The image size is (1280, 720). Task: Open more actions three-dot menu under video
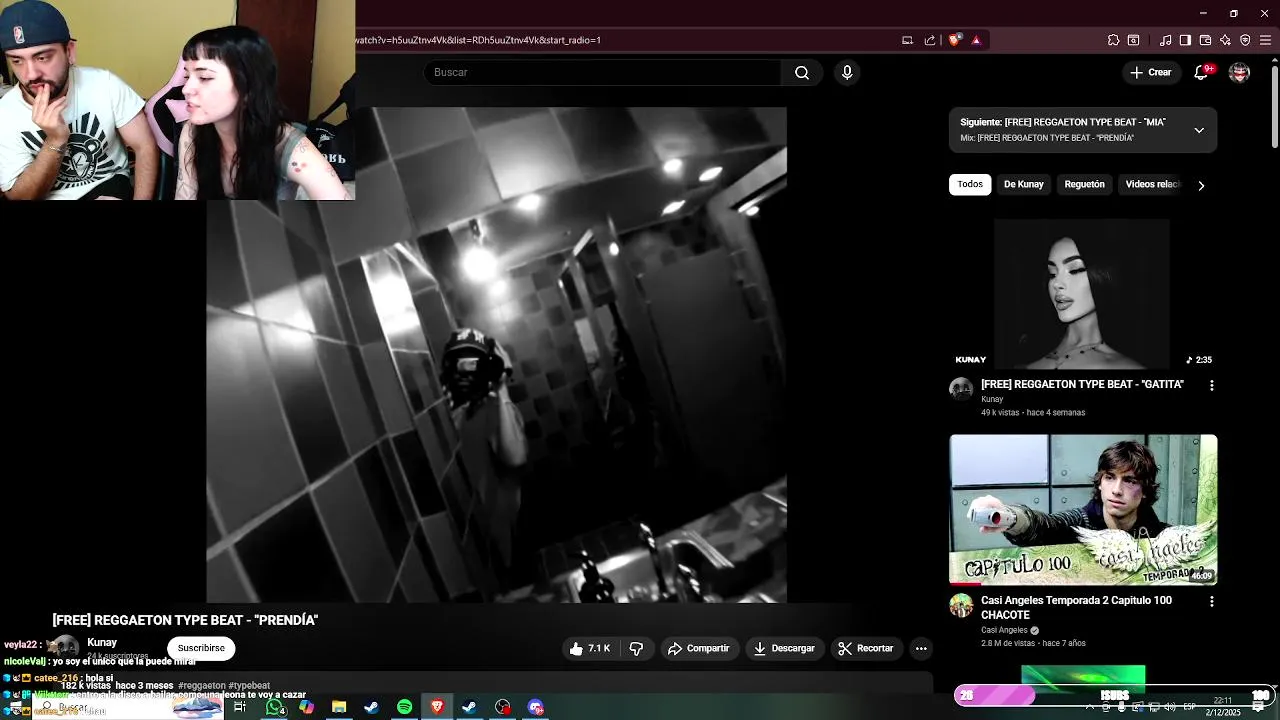(x=921, y=648)
